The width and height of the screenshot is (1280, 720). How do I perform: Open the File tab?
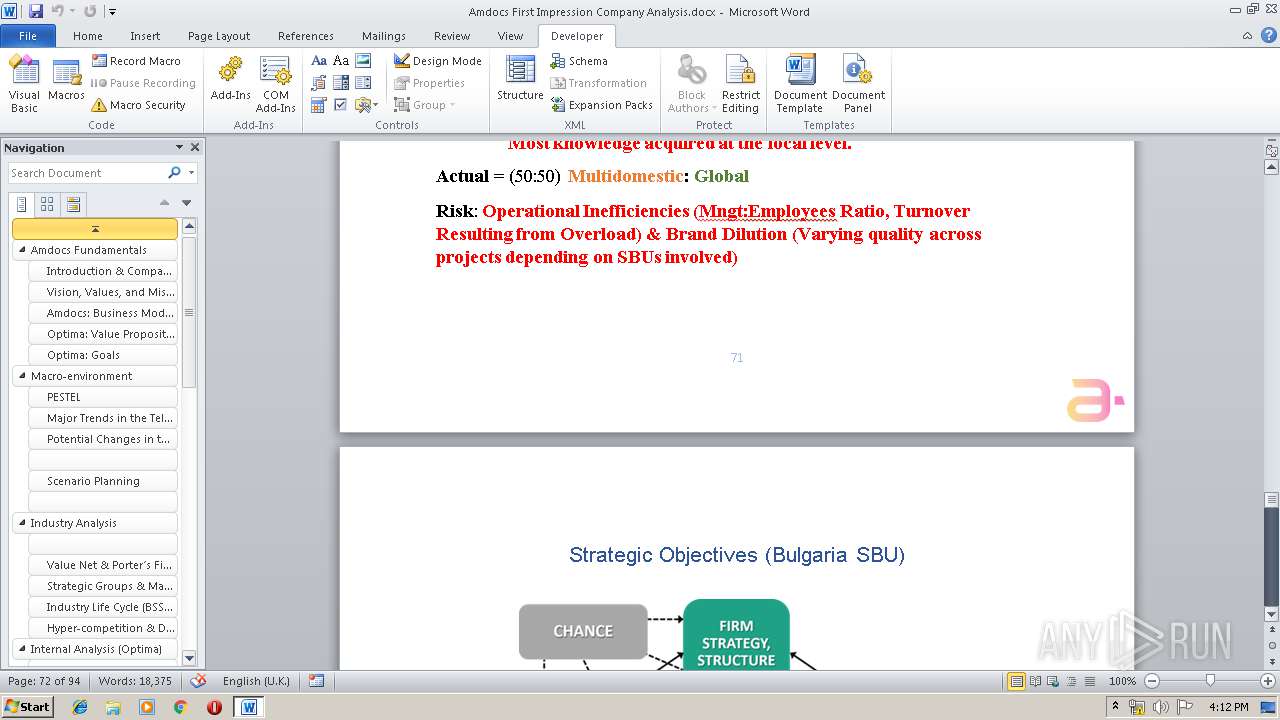pos(28,36)
